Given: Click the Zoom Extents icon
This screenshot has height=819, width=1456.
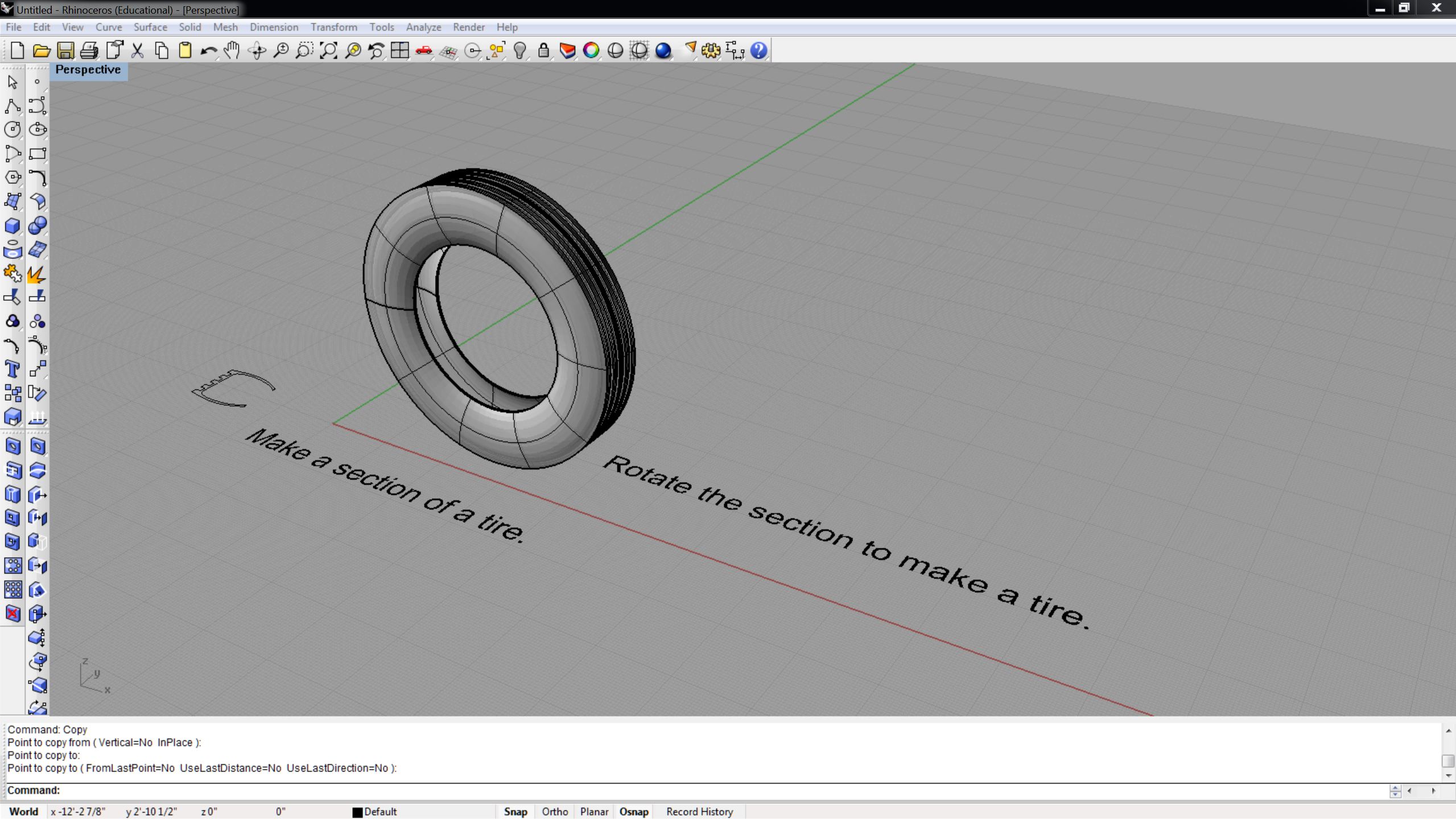Looking at the screenshot, I should (328, 51).
